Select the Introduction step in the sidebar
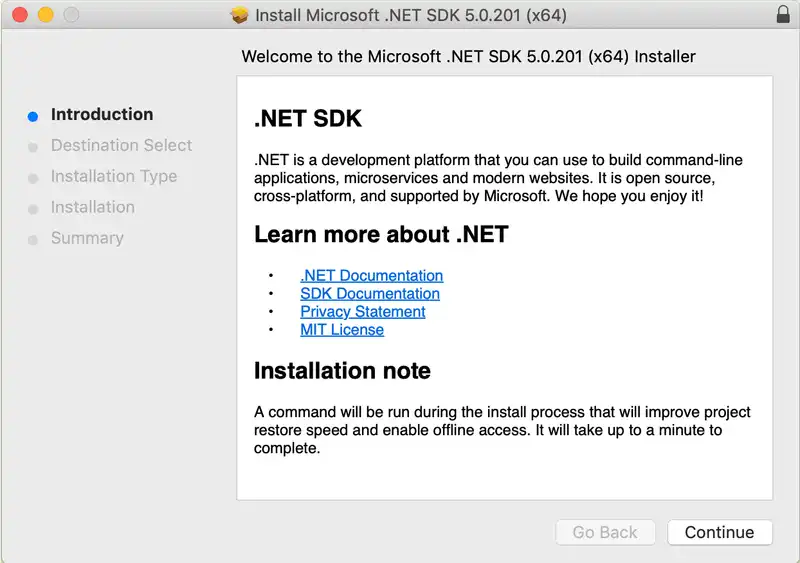Image resolution: width=800 pixels, height=563 pixels. click(x=102, y=115)
